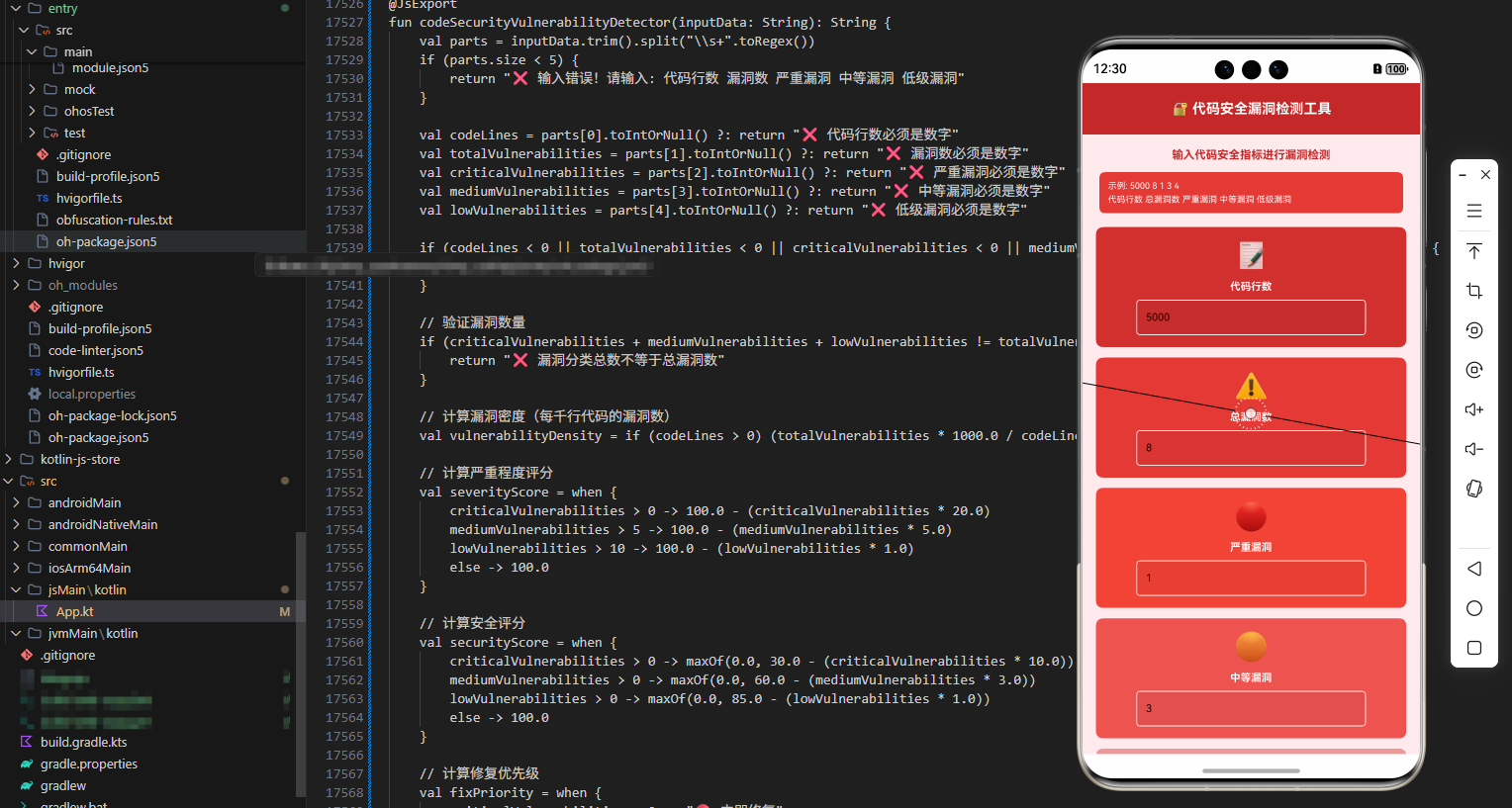The image size is (1512, 808).
Task: Click the Gradle elephant icon of gradle.properties
Action: (x=27, y=763)
